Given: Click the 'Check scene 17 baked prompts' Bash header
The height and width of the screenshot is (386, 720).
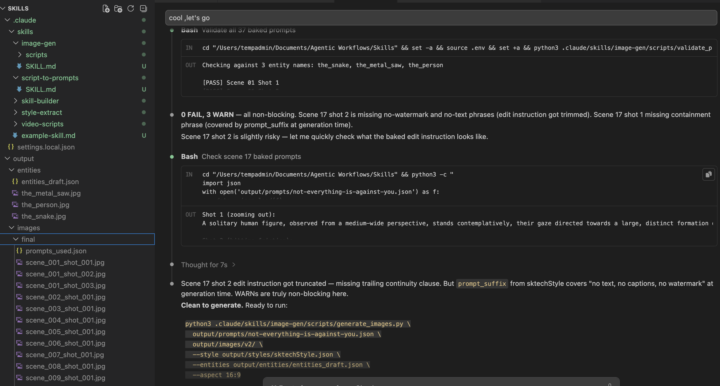Looking at the screenshot, I should click(241, 157).
